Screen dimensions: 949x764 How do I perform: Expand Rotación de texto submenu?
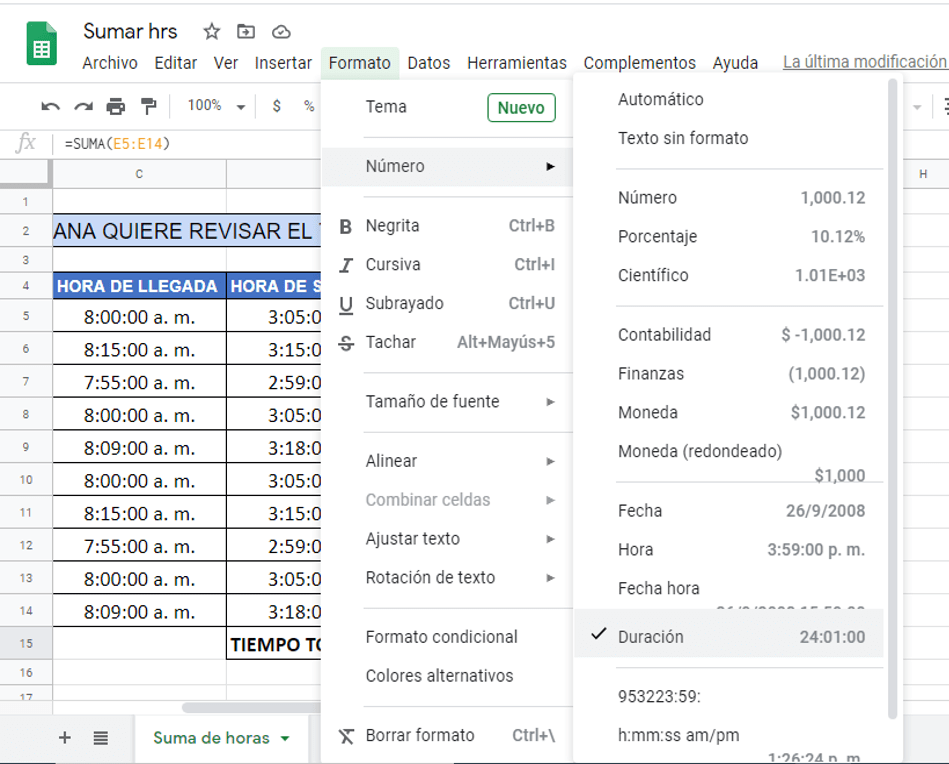[447, 578]
